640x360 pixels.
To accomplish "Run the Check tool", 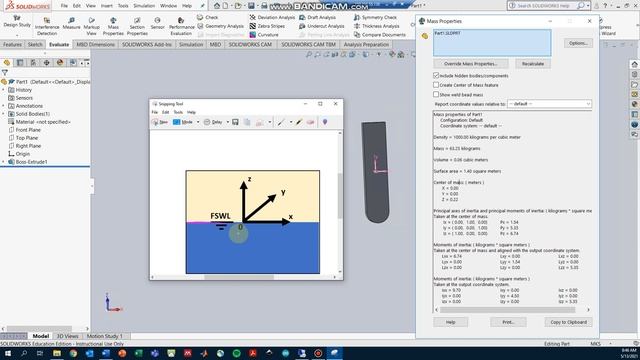I will [207, 18].
